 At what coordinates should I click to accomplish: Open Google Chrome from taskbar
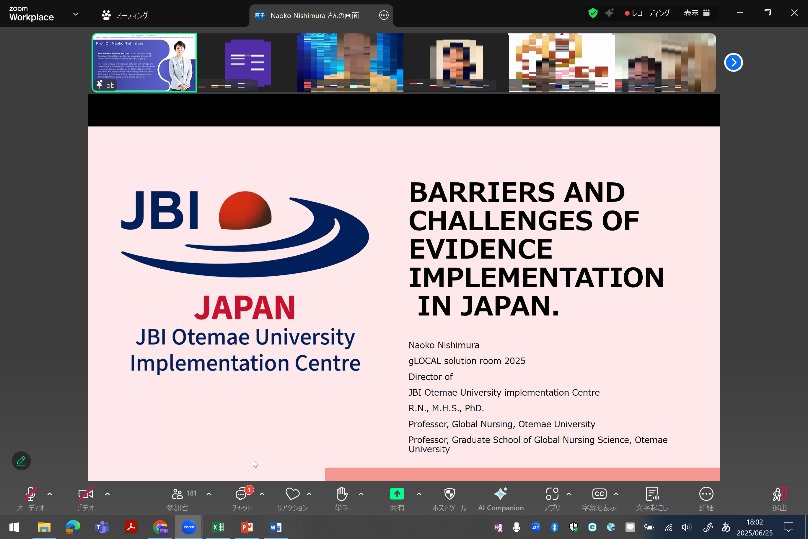coord(160,527)
